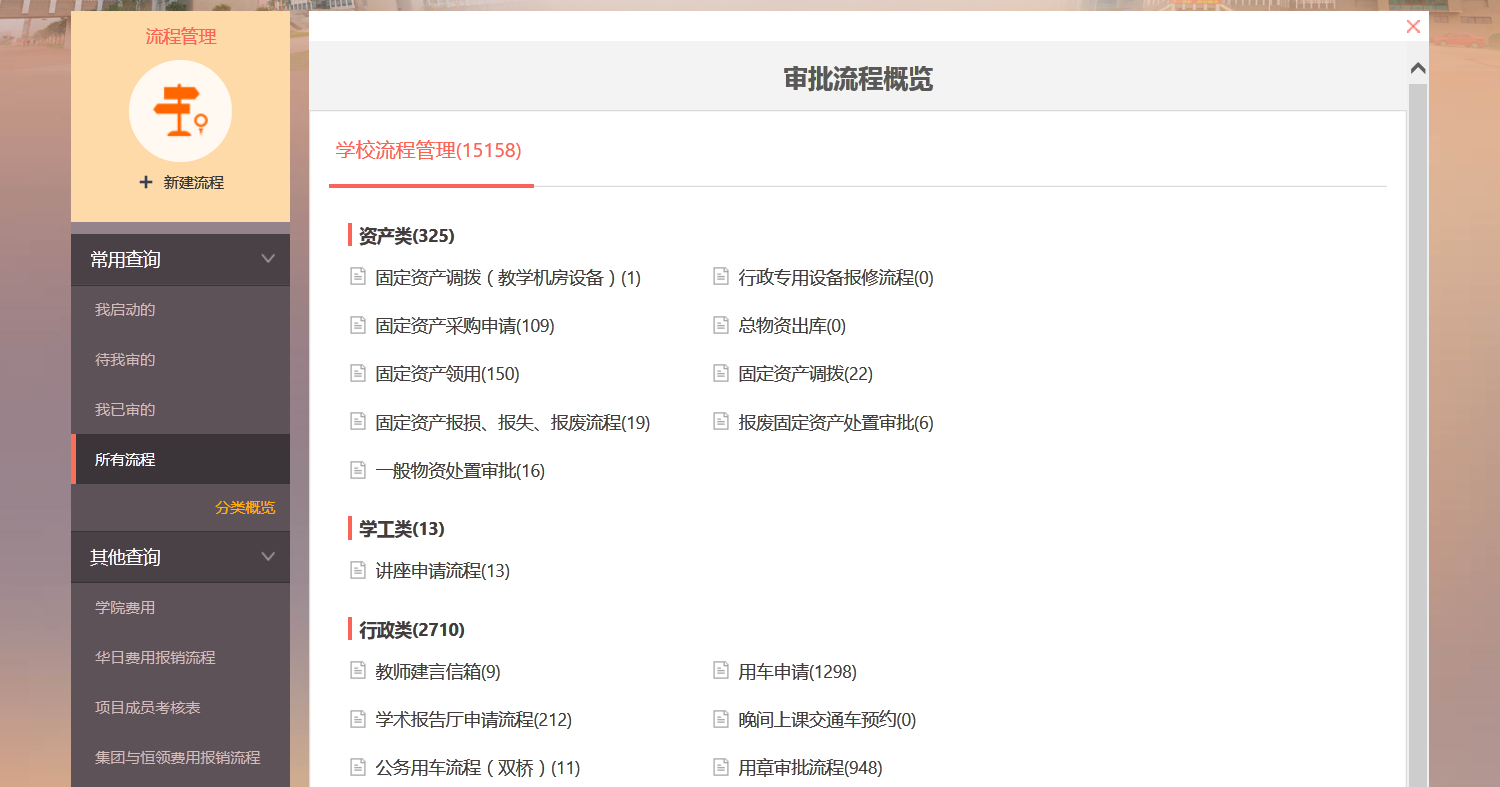This screenshot has width=1500, height=787.
Task: Open 固定资产调拨(22) flow
Action: 805,374
